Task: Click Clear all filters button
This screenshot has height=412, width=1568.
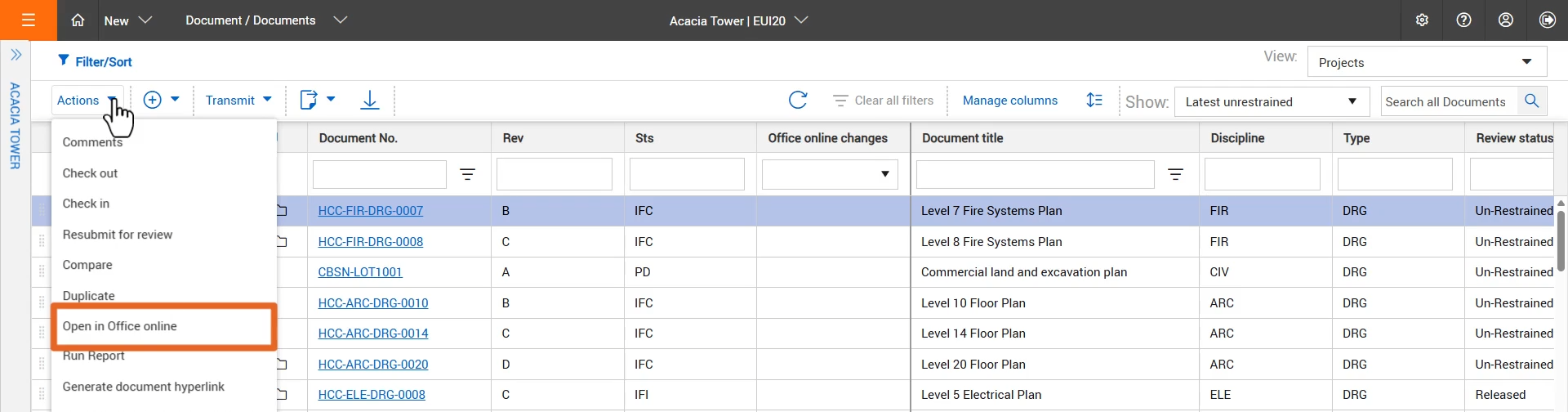Action: coord(883,100)
